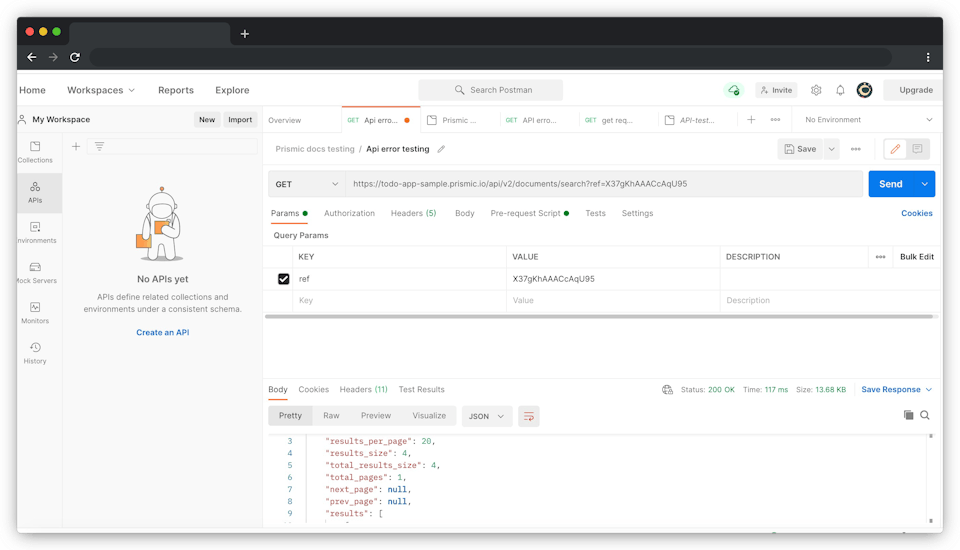Open the more actions ellipsis beside Save
Viewport: 960px width, 550px height.
point(855,149)
